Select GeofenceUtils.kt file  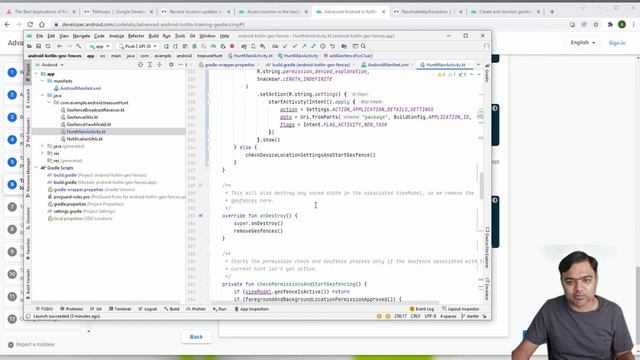[x=82, y=117]
